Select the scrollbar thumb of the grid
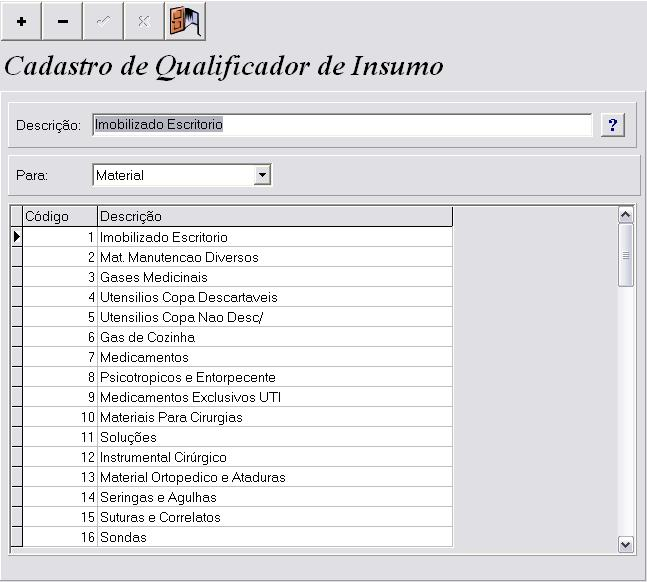The image size is (647, 582). (626, 255)
